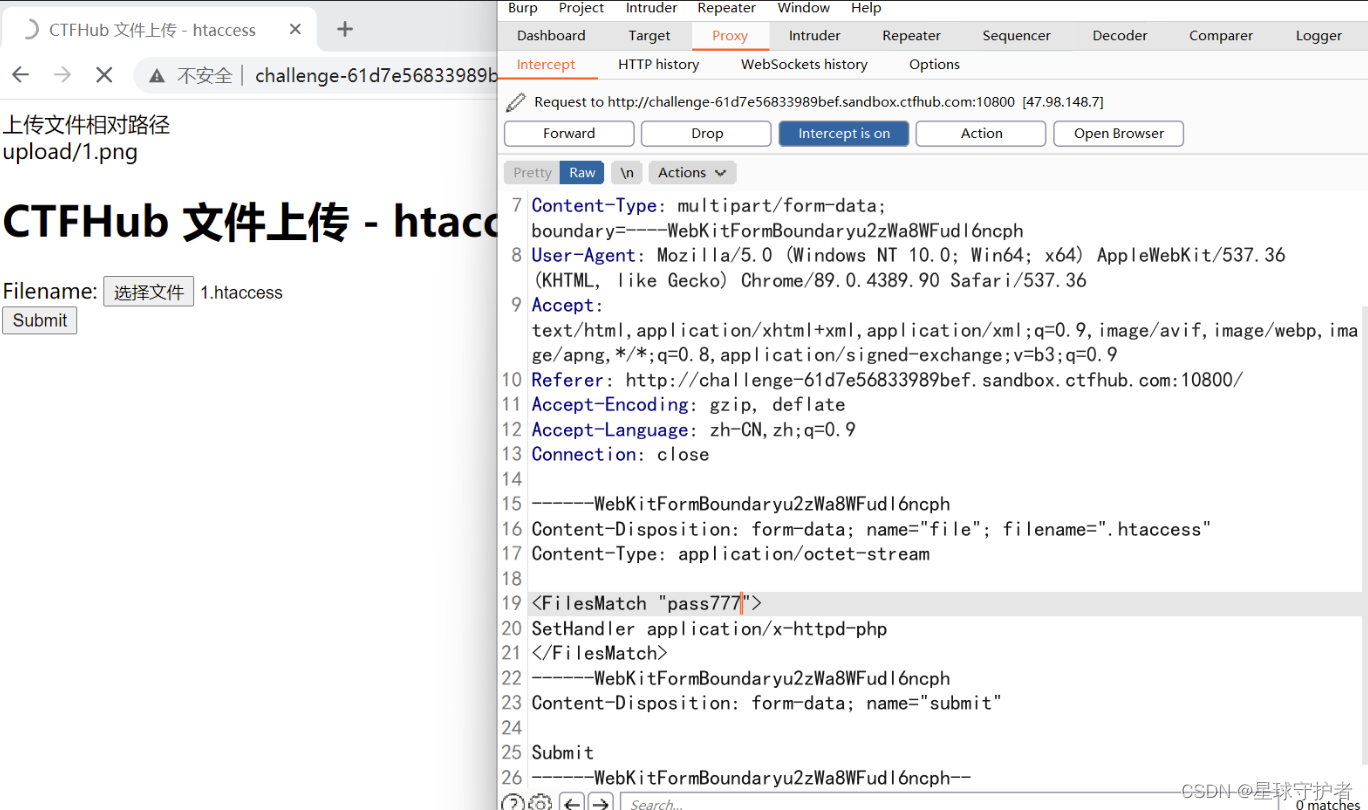Switch to the Repeater tool tab
The height and width of the screenshot is (810, 1368).
[x=912, y=36]
